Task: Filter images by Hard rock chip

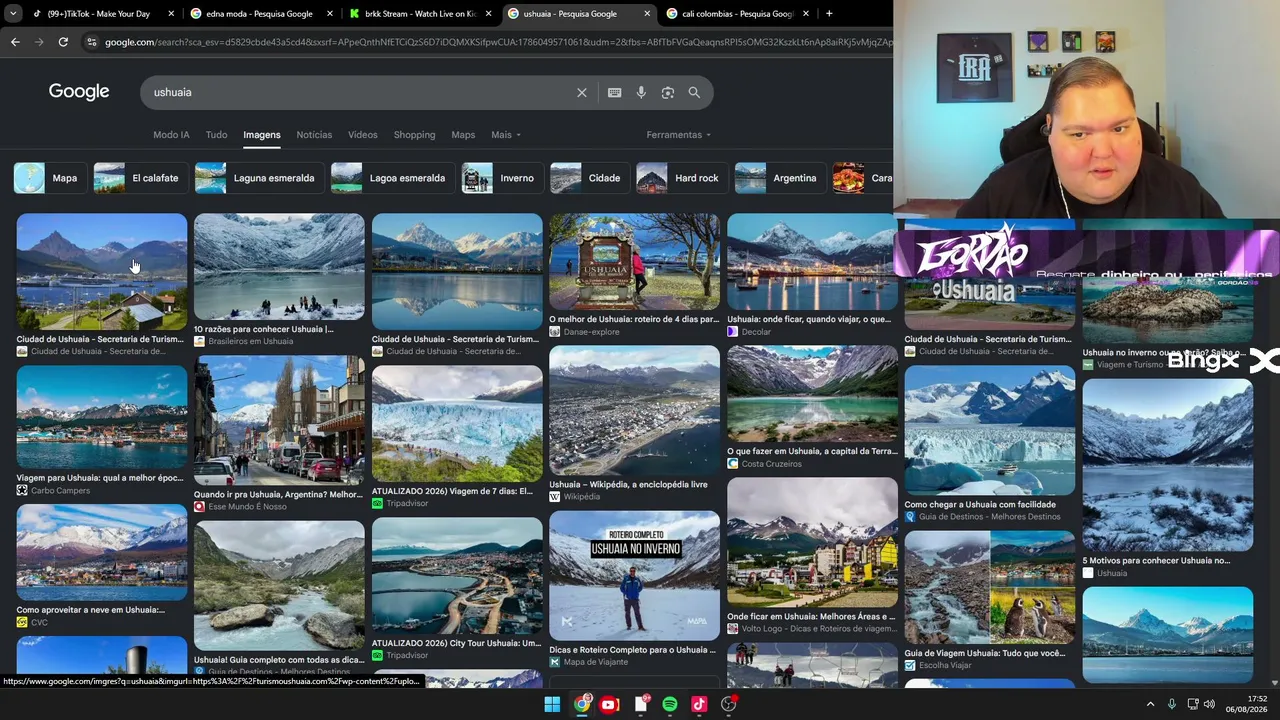Action: [x=680, y=178]
